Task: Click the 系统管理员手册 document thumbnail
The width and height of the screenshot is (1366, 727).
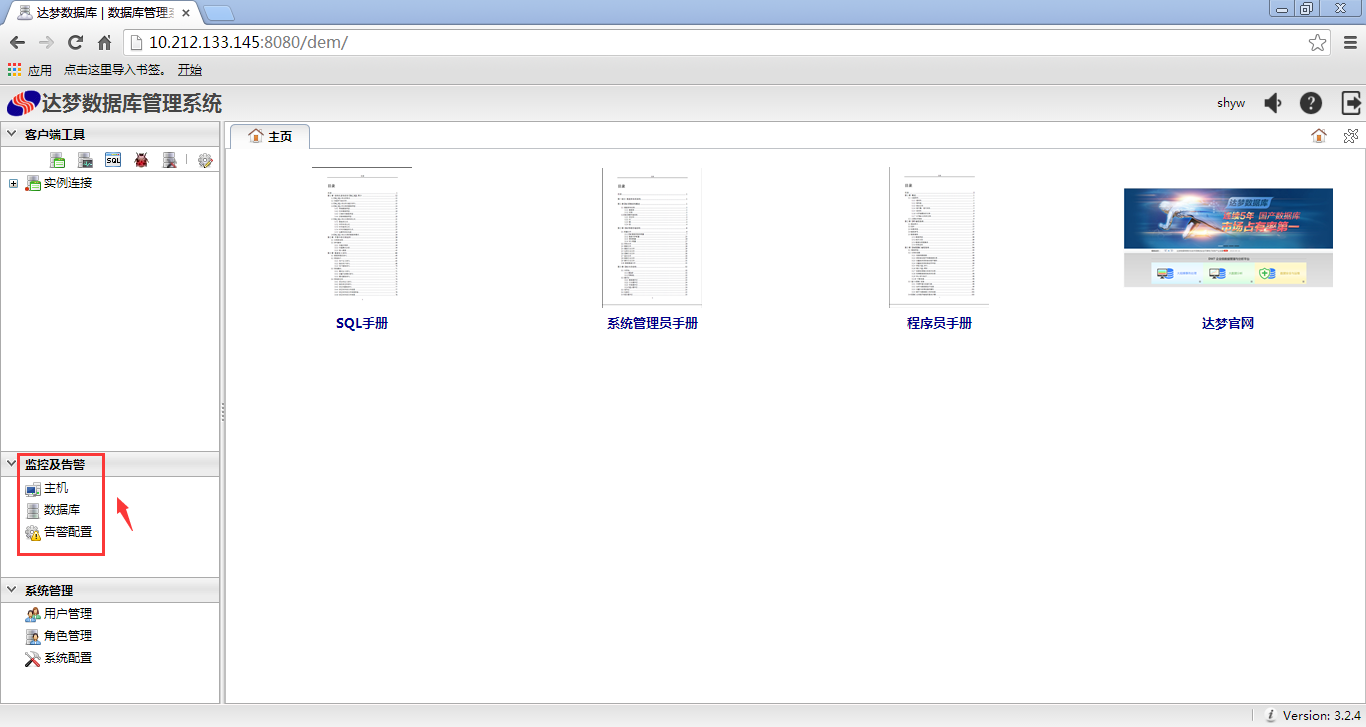Action: (652, 237)
